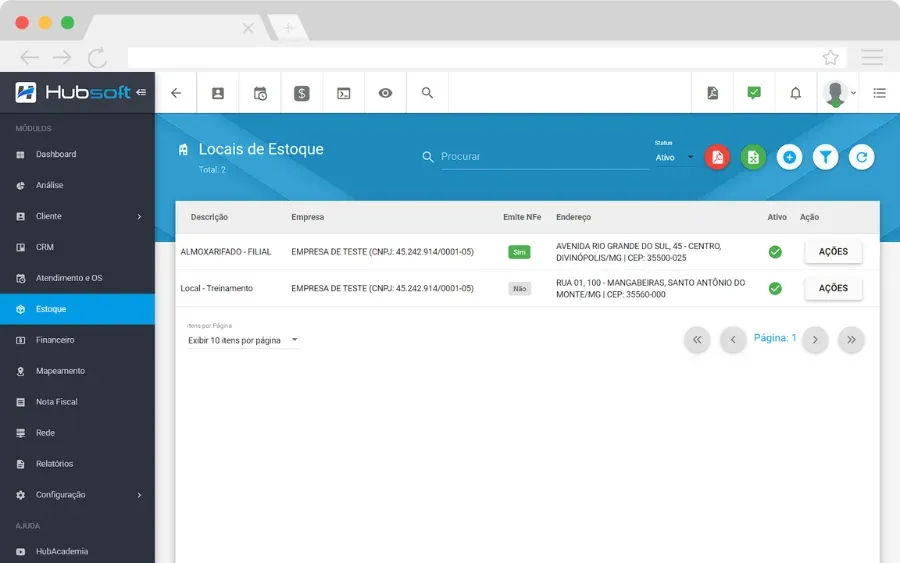Viewport: 900px width, 563px height.
Task: Open the calendar clock icon in toolbar
Action: 260,93
